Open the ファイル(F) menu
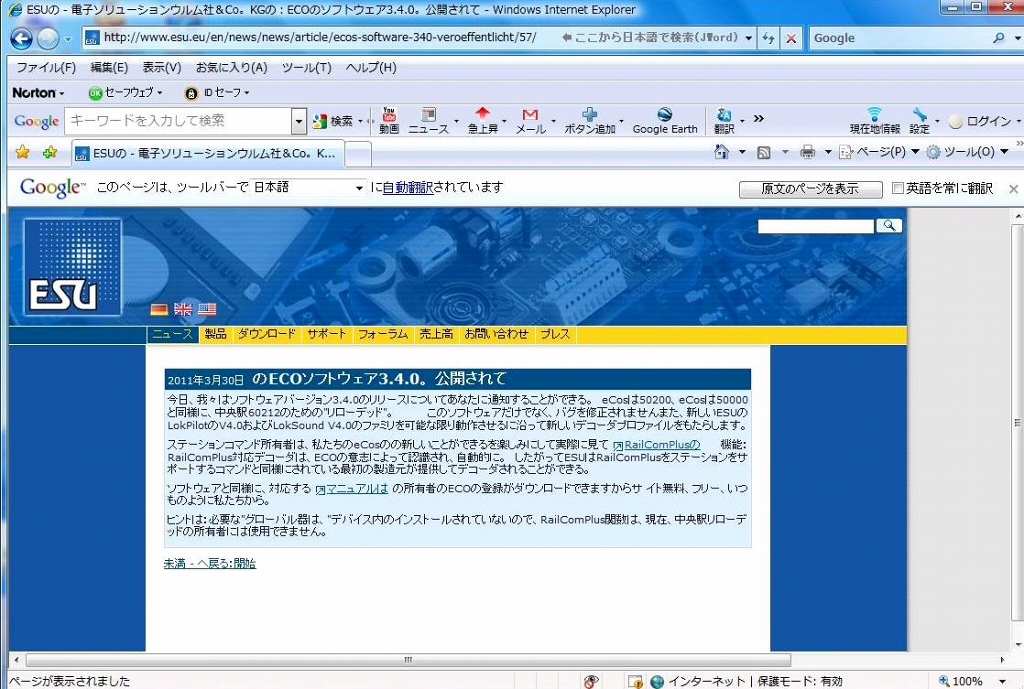 pos(46,67)
